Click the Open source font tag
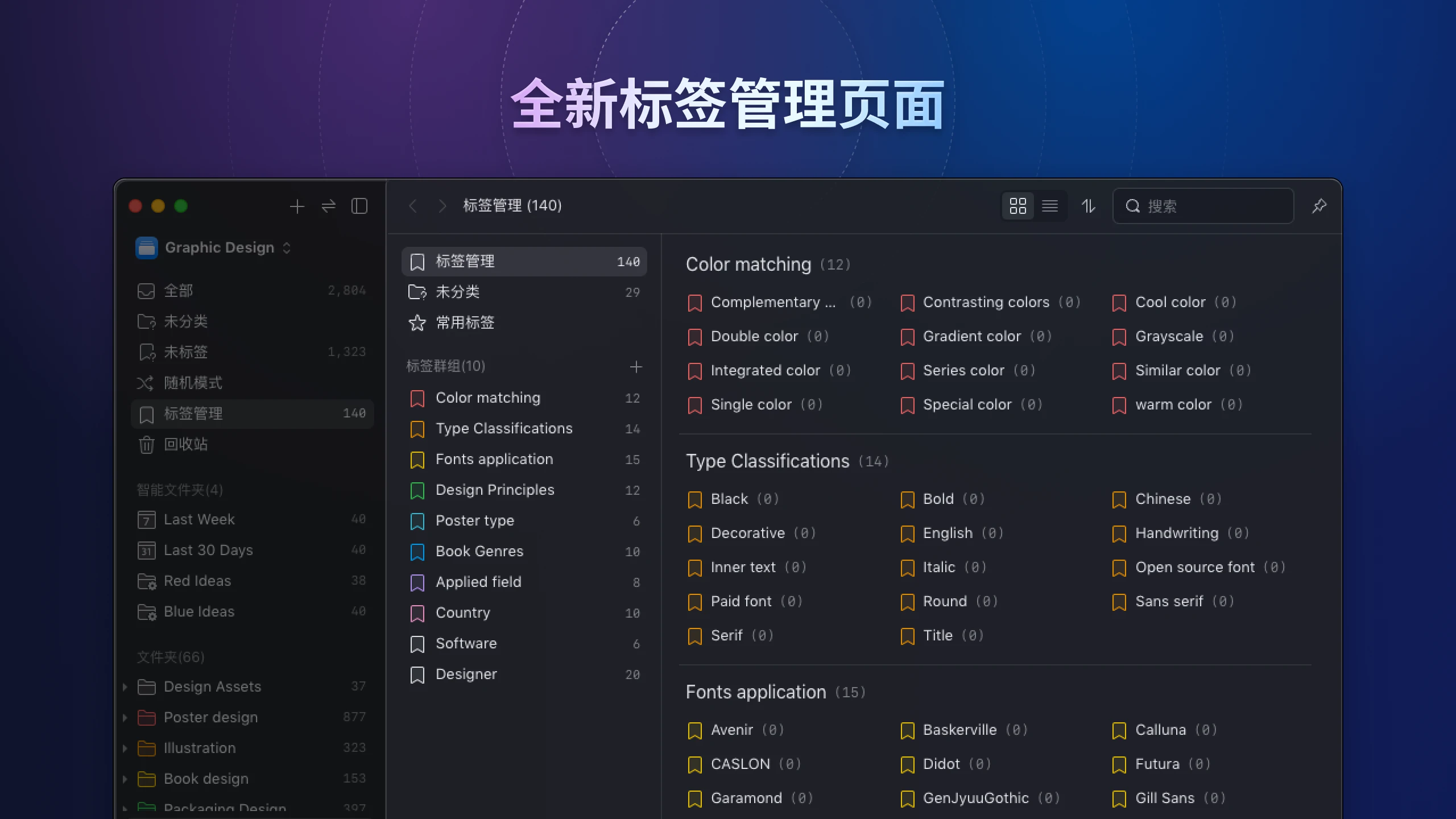The width and height of the screenshot is (1456, 819). 1199,568
